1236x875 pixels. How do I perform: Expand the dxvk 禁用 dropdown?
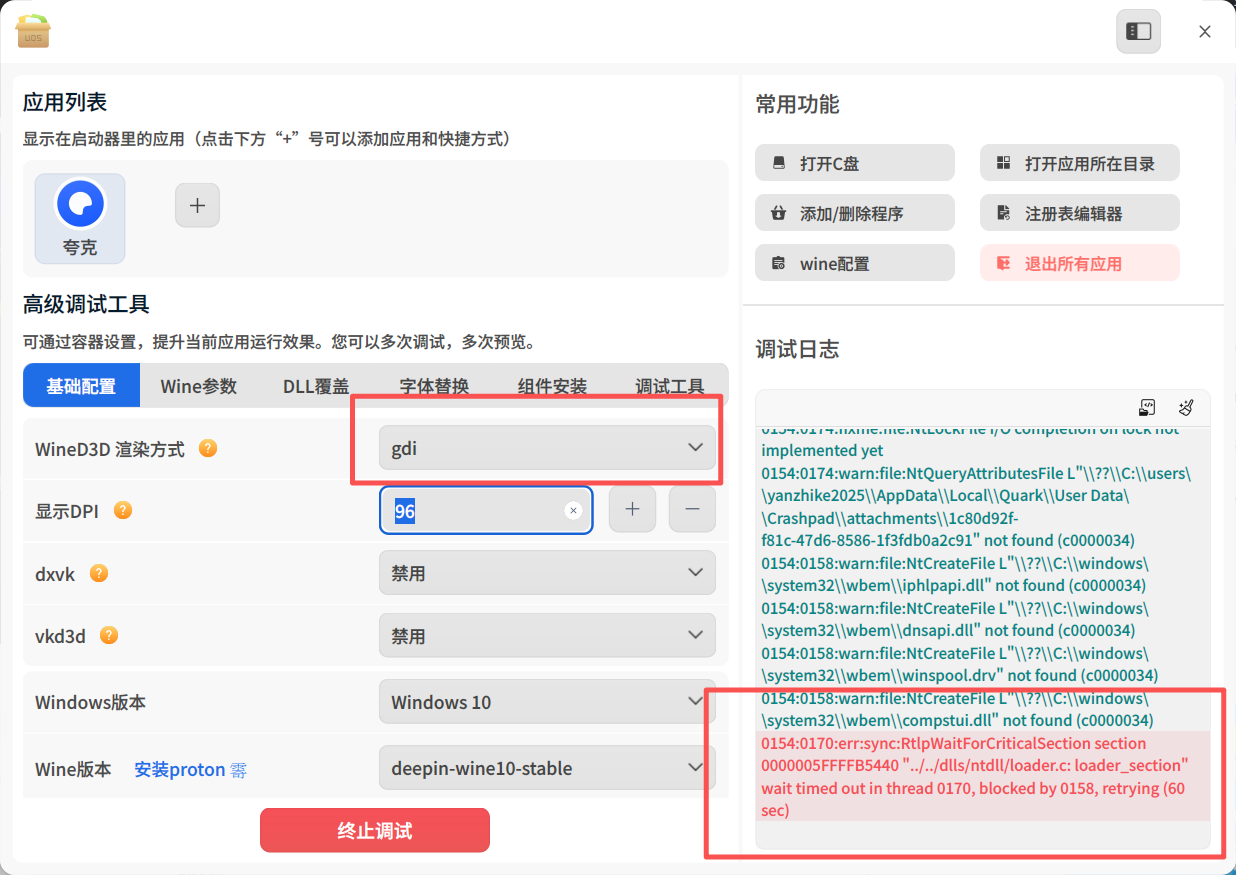pos(547,573)
